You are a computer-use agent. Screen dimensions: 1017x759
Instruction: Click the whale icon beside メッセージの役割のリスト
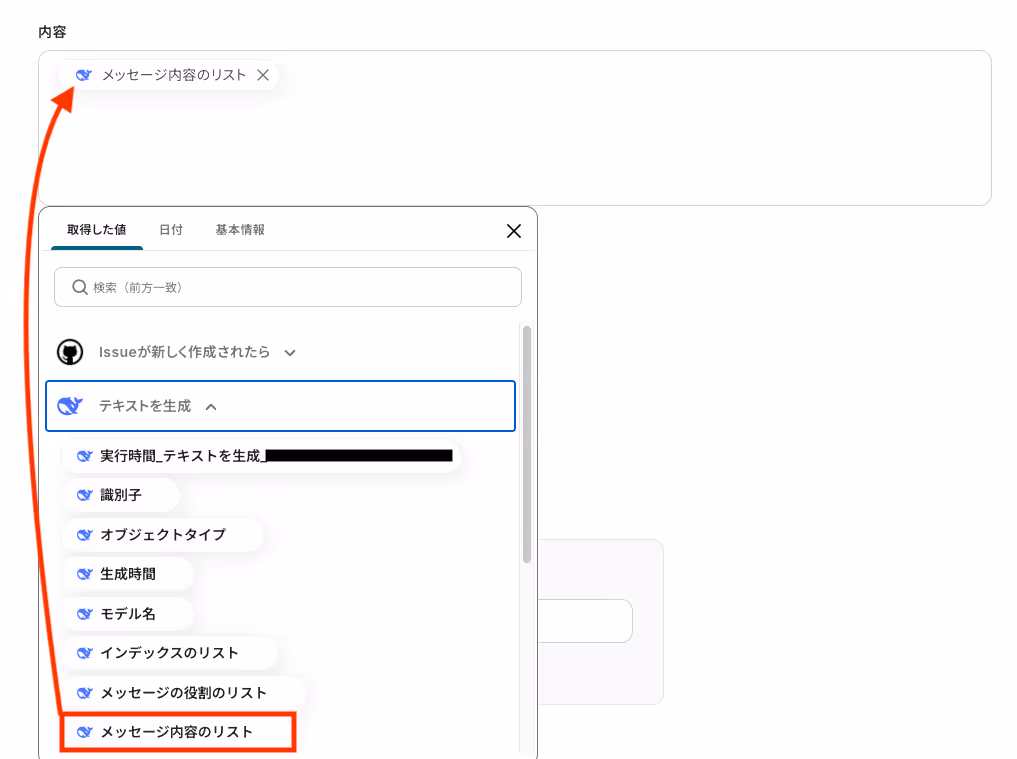pyautogui.click(x=85, y=693)
